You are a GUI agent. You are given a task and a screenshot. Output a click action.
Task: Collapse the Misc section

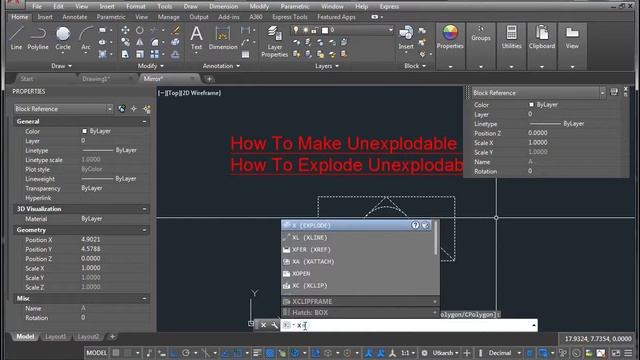(144, 298)
